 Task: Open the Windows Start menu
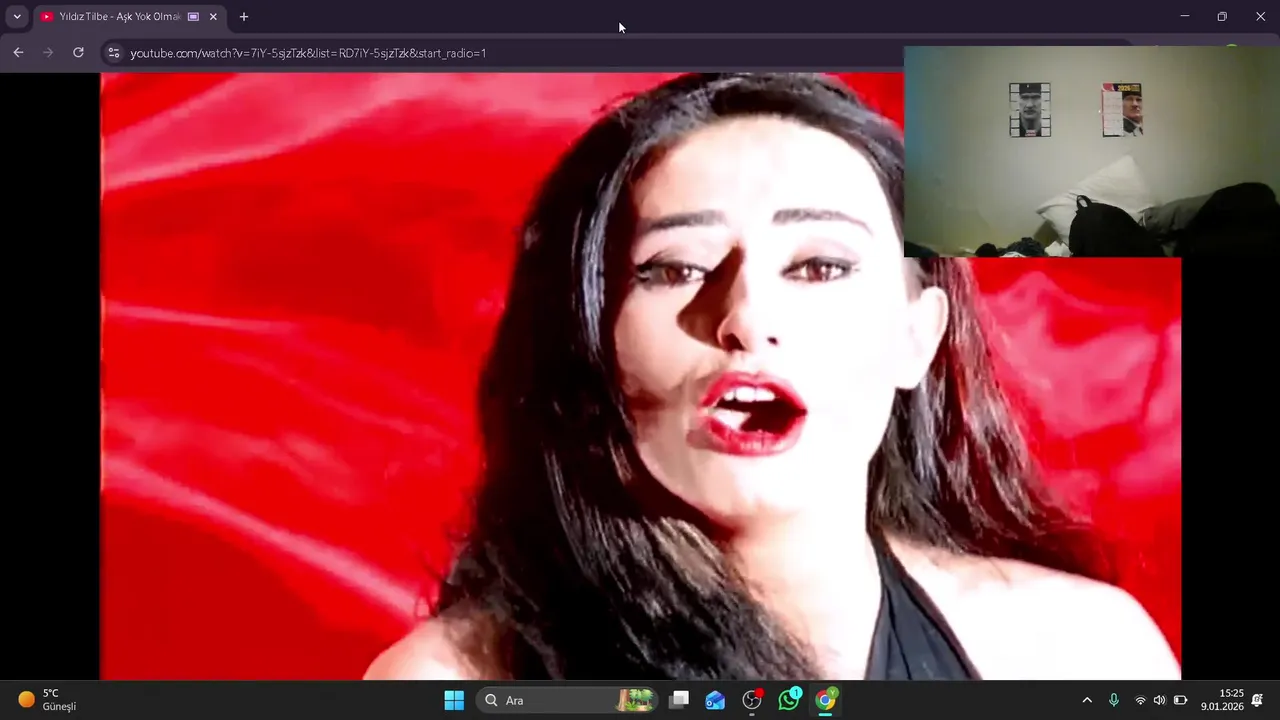pyautogui.click(x=454, y=700)
